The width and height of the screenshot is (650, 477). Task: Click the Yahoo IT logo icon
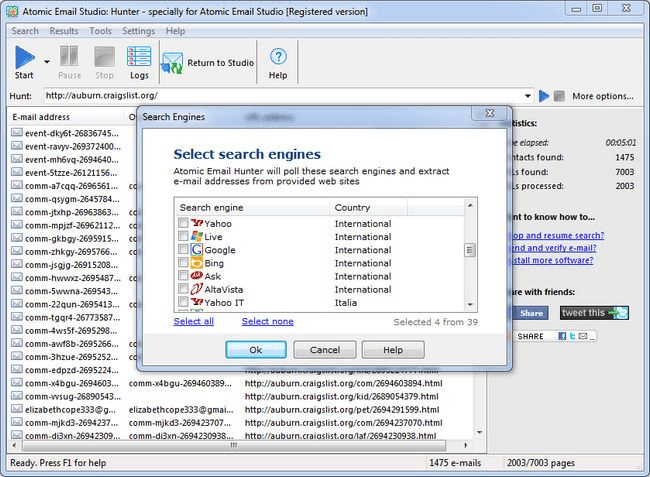pos(196,302)
